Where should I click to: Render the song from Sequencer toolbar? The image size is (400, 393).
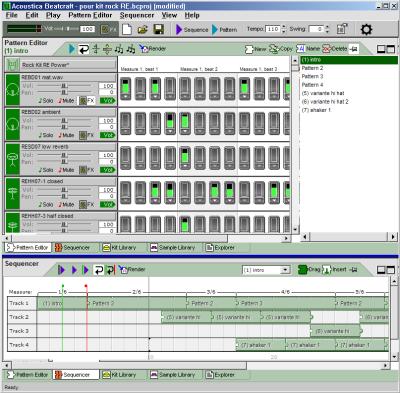pos(132,269)
